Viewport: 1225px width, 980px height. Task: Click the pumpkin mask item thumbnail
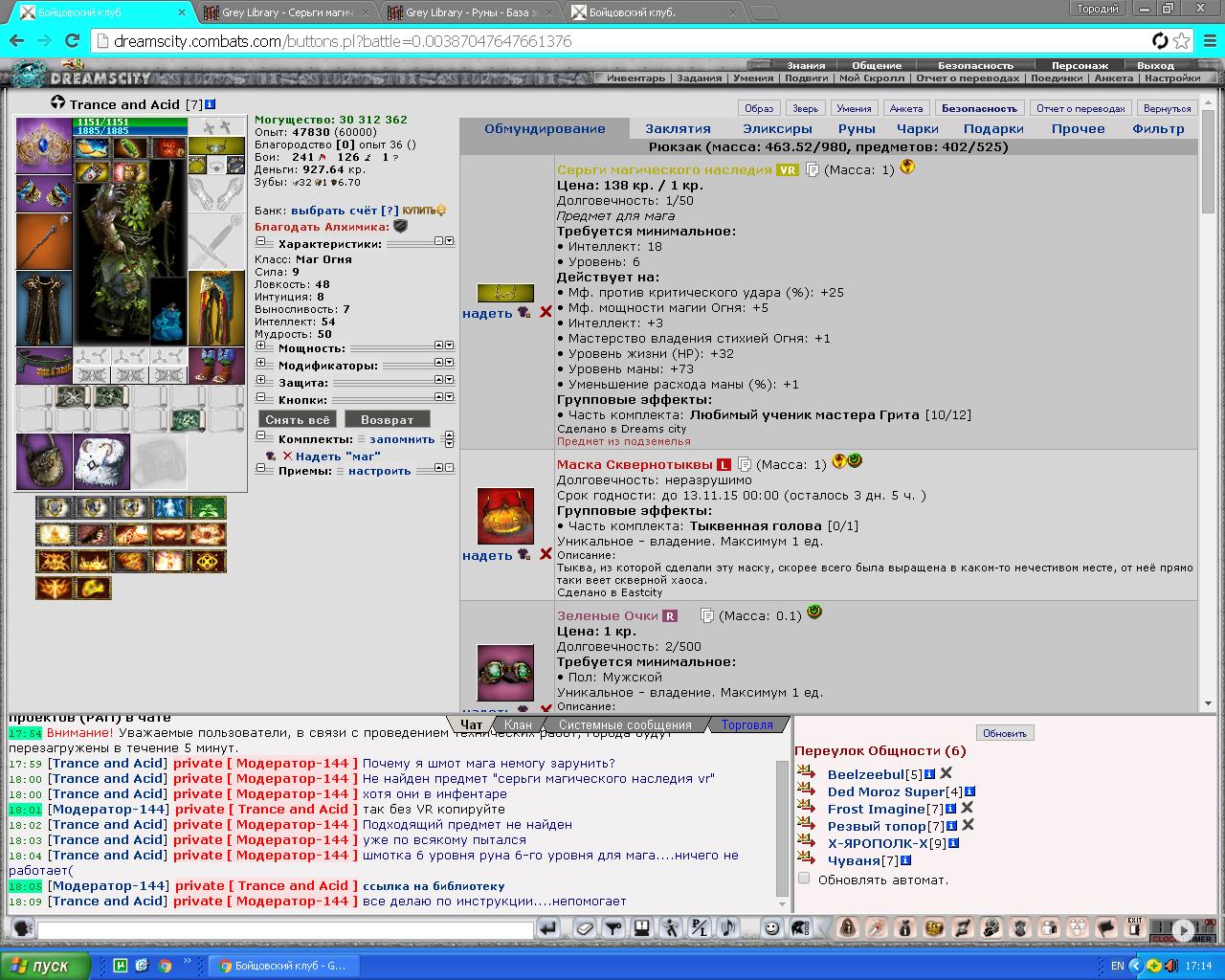pos(505,516)
